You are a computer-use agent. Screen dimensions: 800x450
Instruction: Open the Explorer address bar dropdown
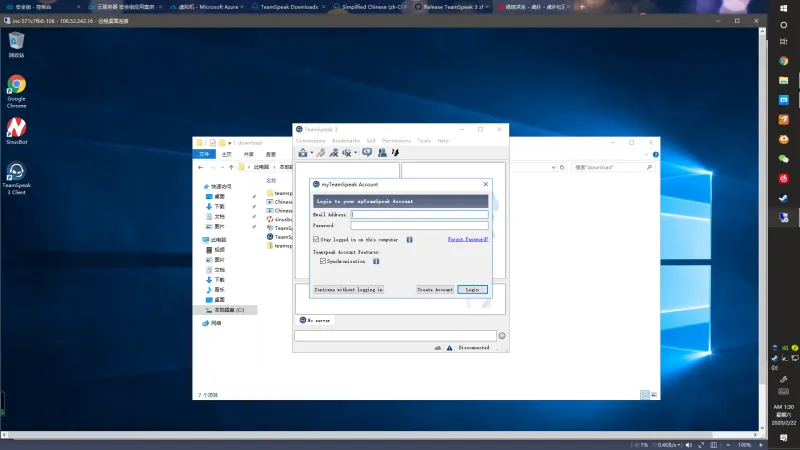pos(554,167)
